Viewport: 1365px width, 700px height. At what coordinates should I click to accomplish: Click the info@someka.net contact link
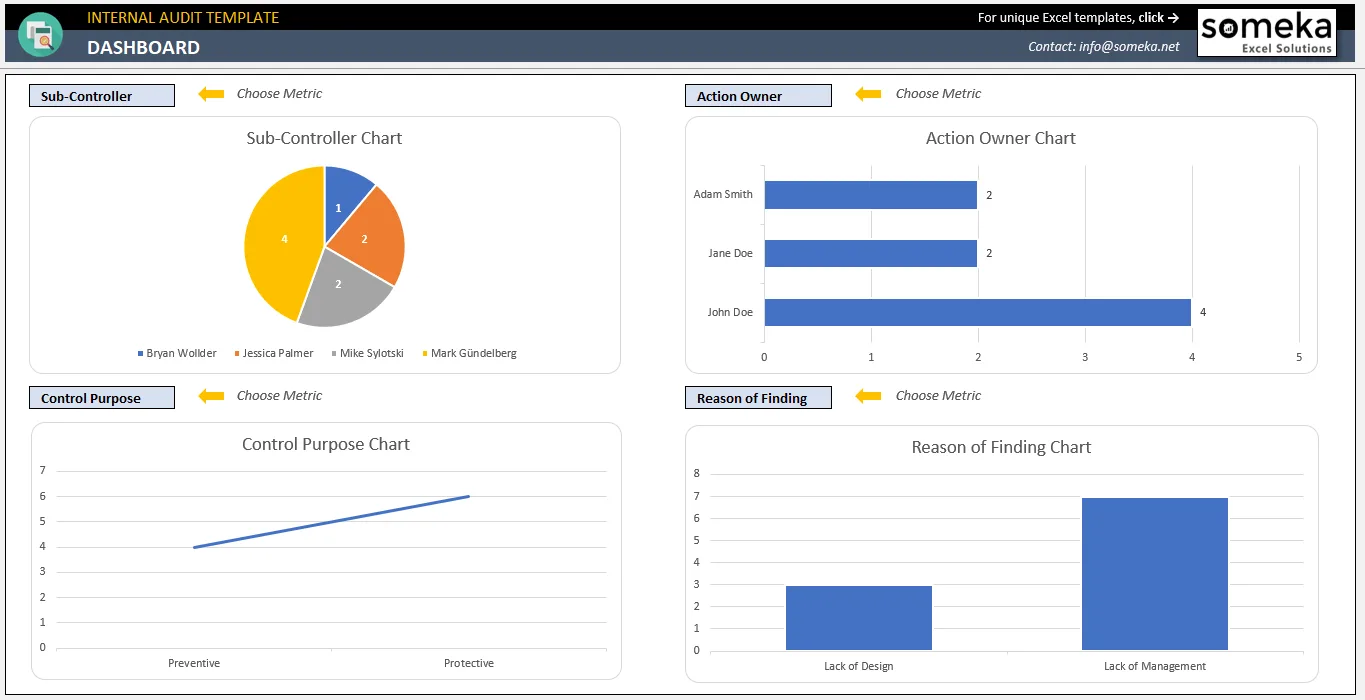[1104, 46]
